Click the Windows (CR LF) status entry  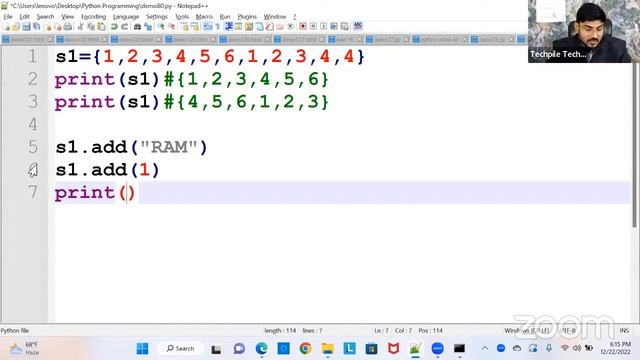(x=527, y=331)
